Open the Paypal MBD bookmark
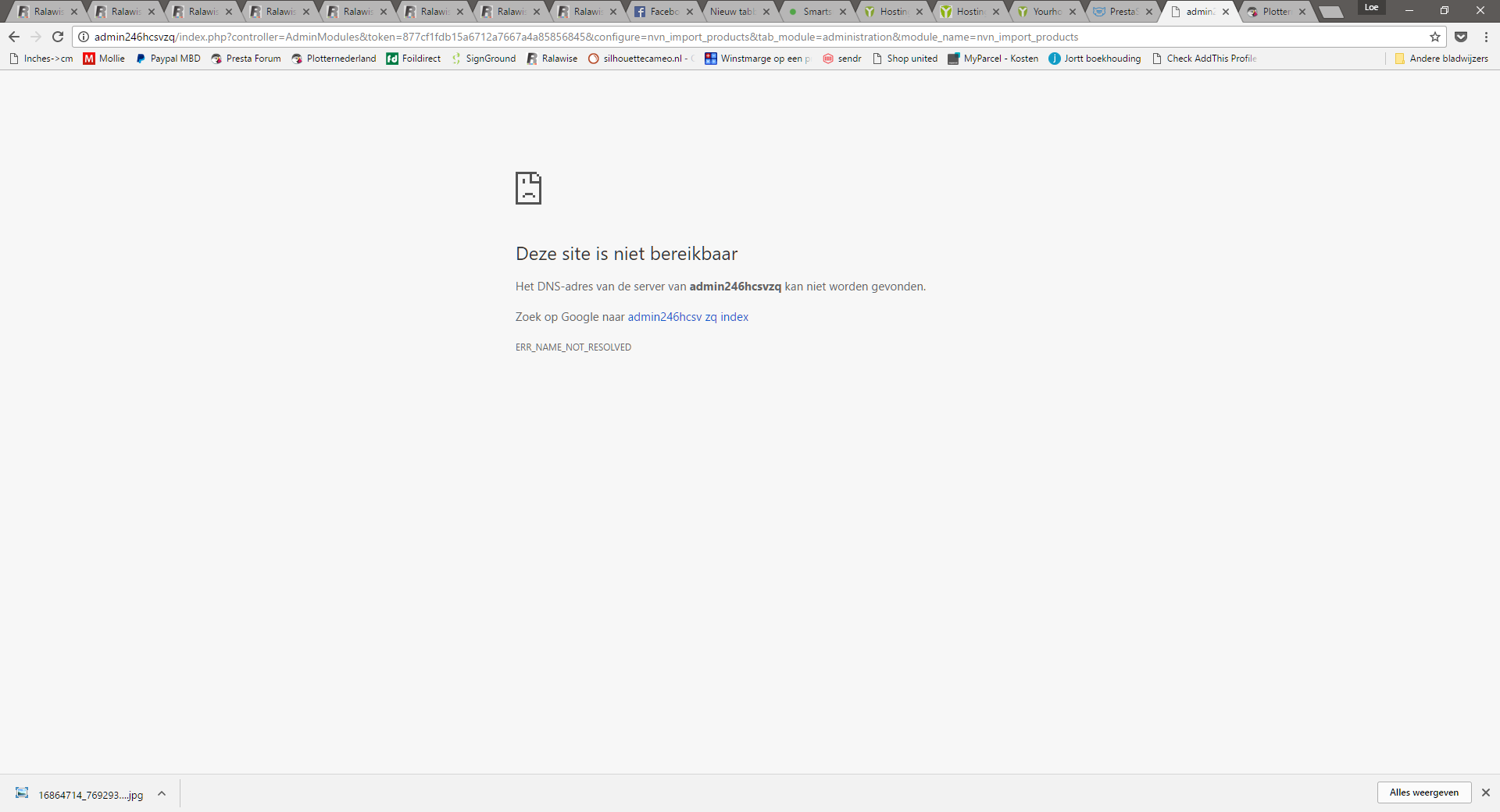 (168, 59)
